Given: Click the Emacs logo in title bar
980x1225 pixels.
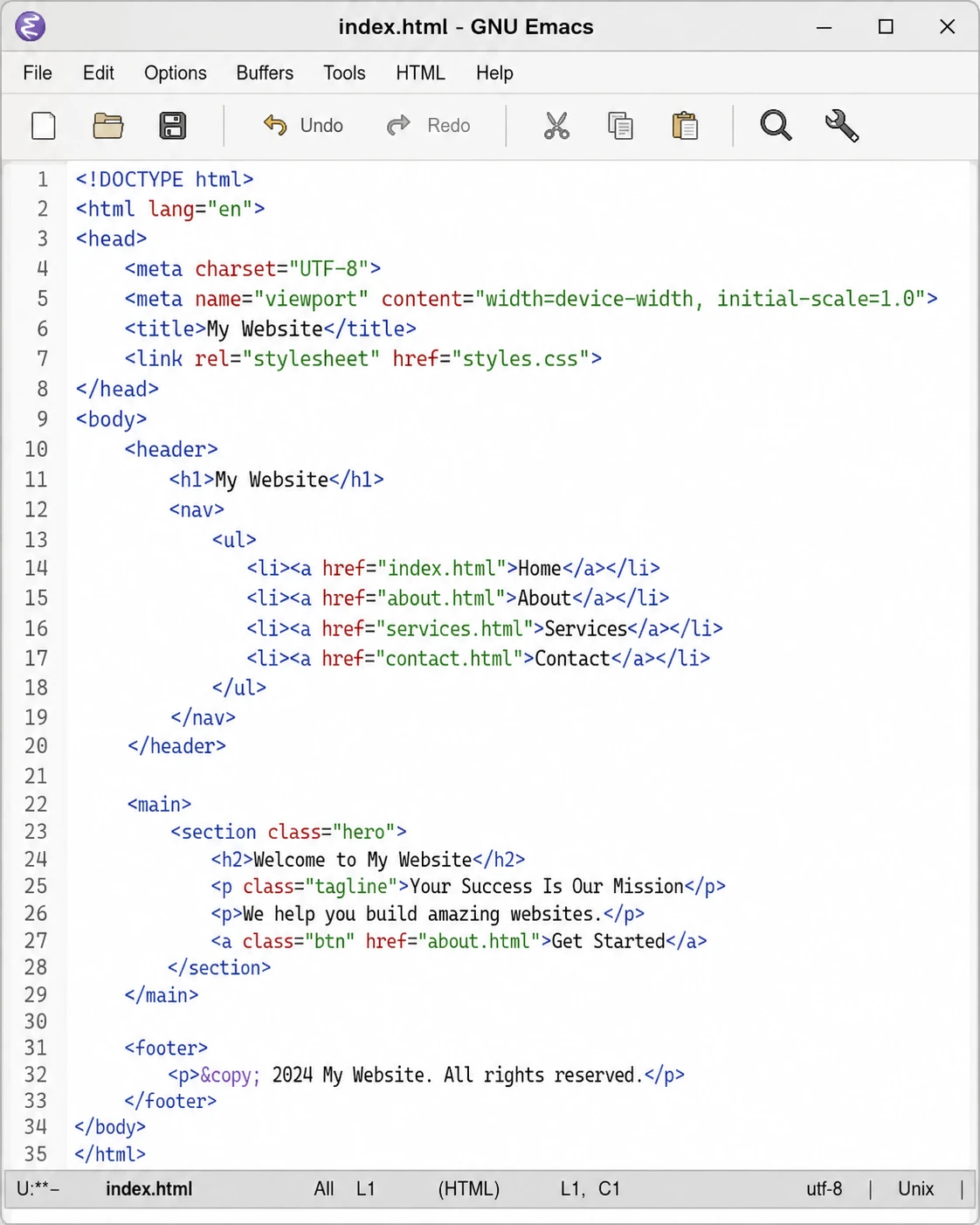Looking at the screenshot, I should pyautogui.click(x=31, y=27).
